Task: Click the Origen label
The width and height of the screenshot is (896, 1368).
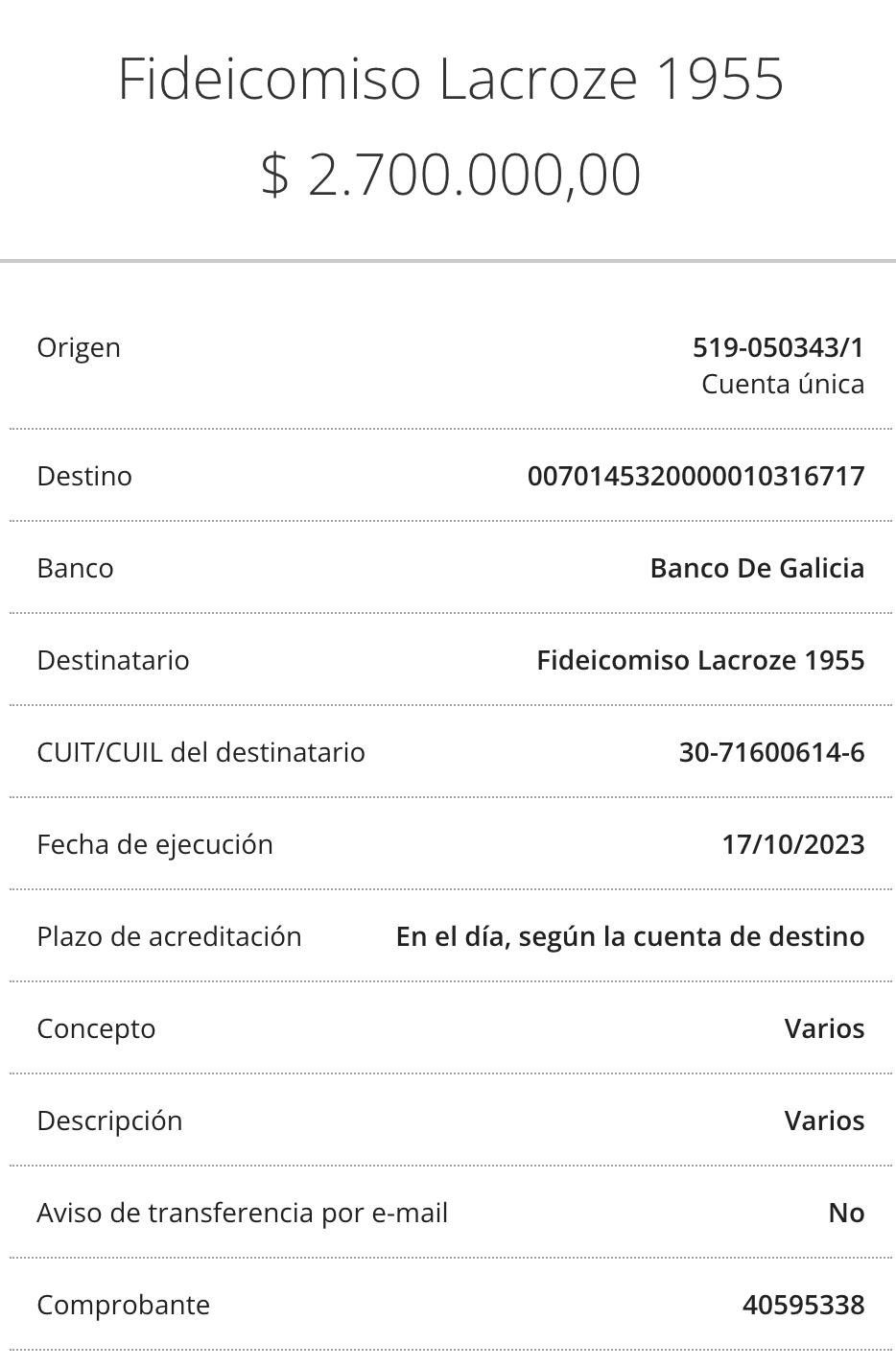Action: 79,347
